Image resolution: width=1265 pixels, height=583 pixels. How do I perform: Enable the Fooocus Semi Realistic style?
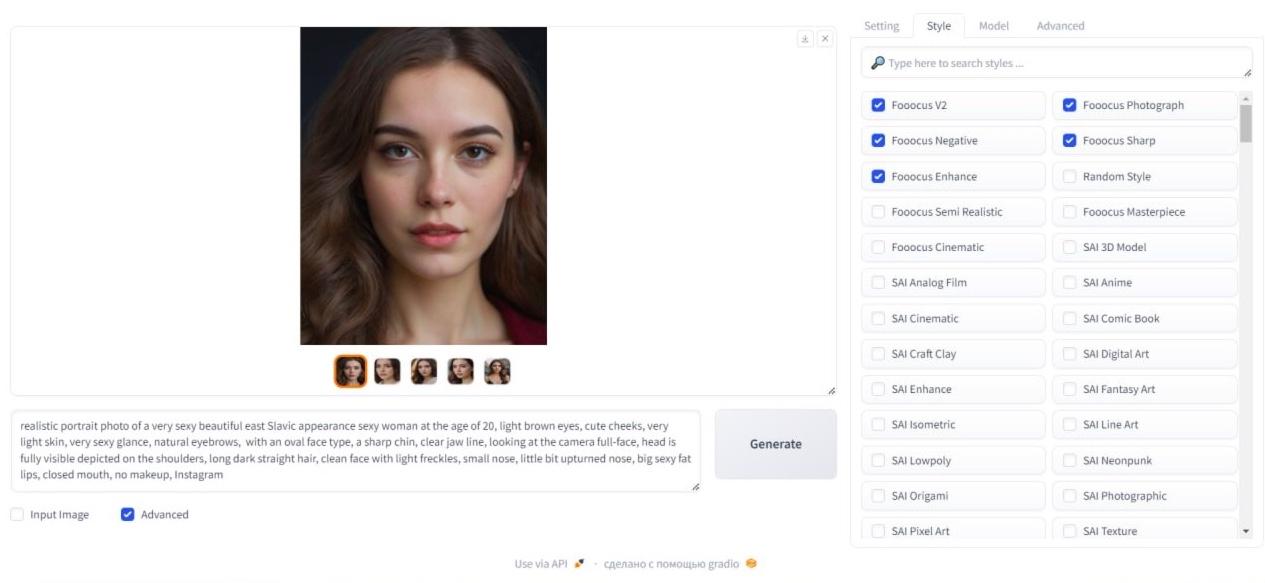[878, 212]
